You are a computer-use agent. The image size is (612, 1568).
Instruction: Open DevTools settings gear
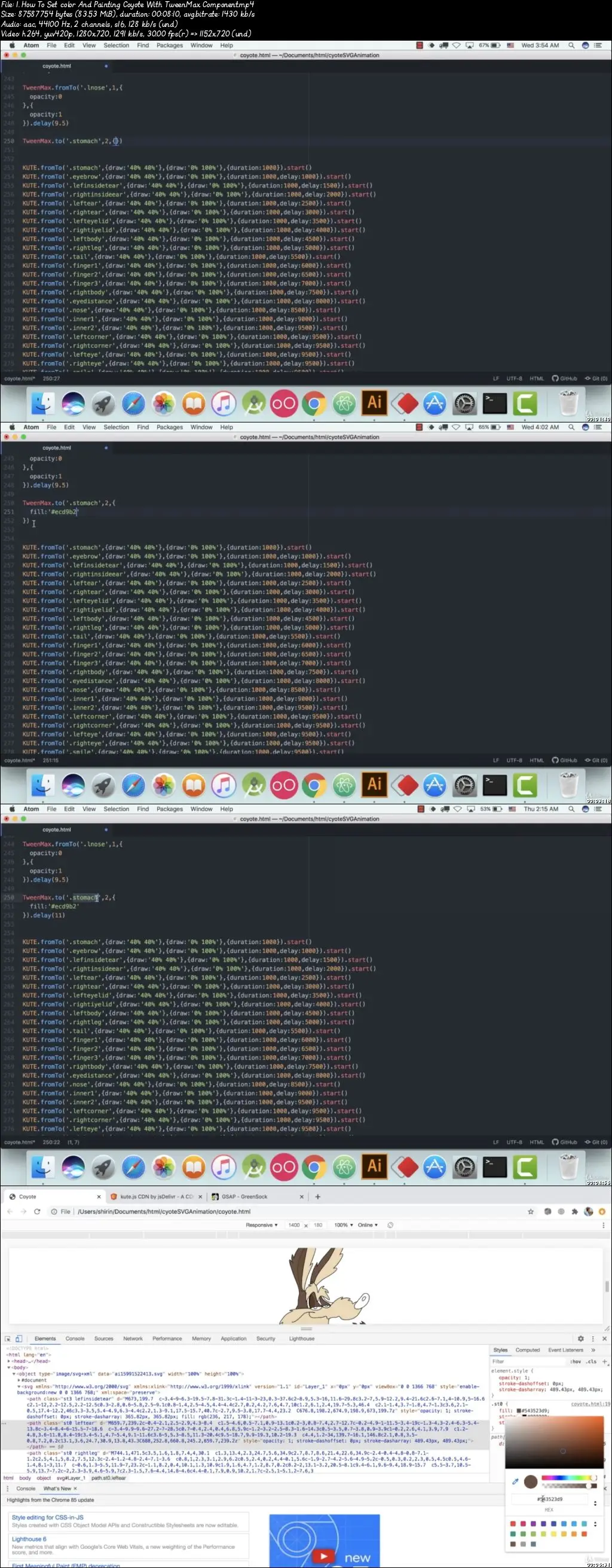coord(580,1339)
